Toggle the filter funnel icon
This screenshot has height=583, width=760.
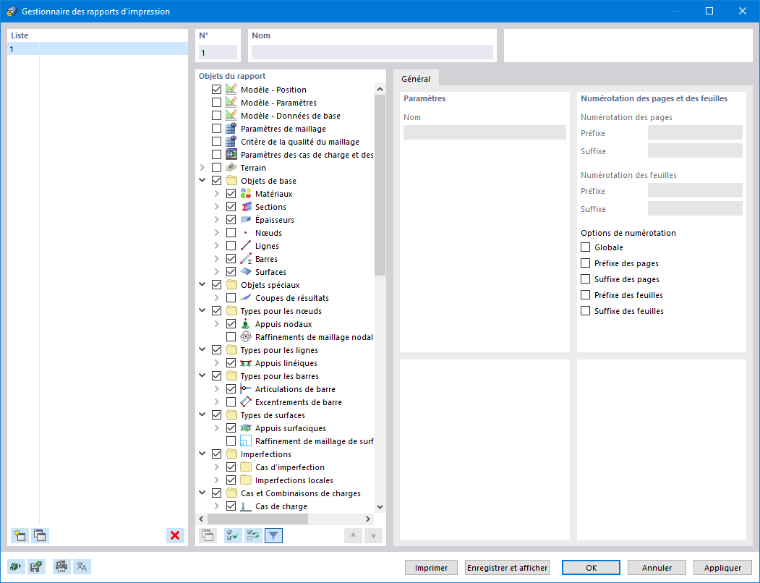coord(274,536)
